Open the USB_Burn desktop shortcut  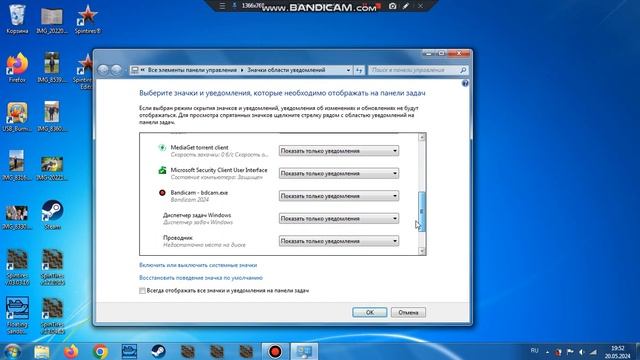point(17,117)
